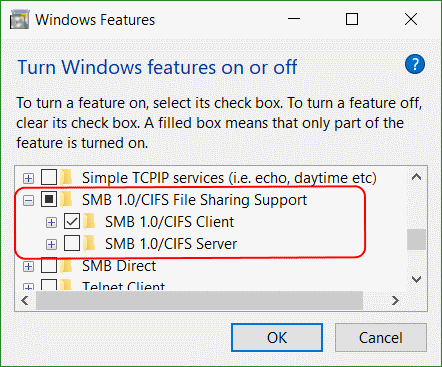Click the SMB Direct folder icon
This screenshot has width=442, height=367.
click(x=67, y=266)
